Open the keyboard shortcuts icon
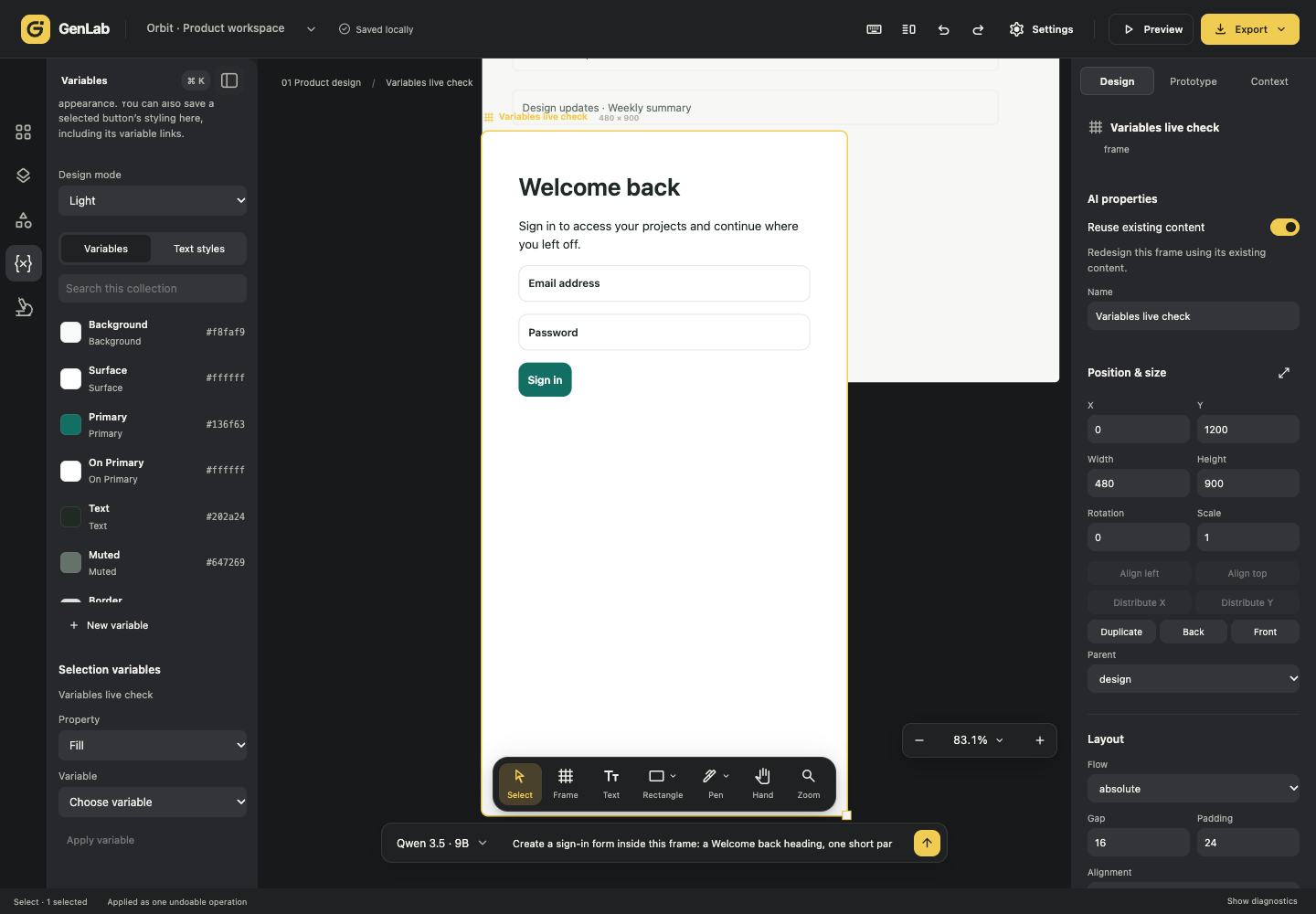Screen dimensions: 1316x914 (874, 29)
